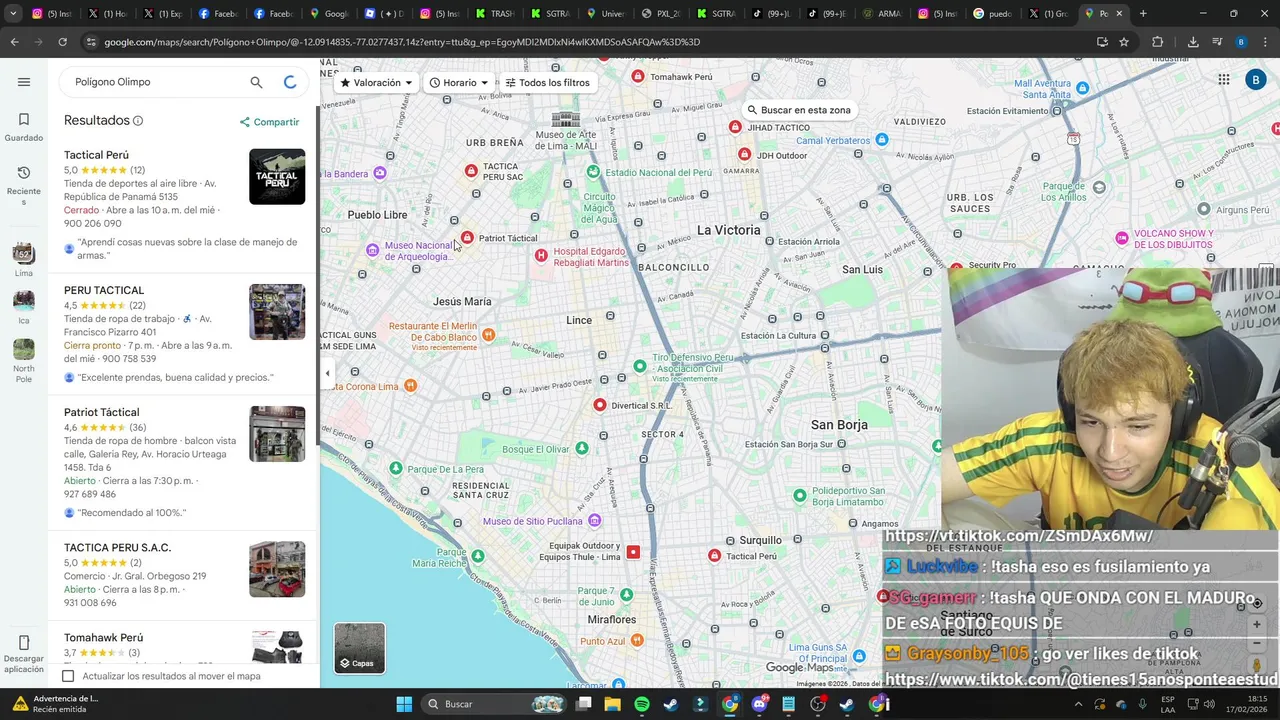Go back with browser arrow
This screenshot has width=1280, height=720.
click(x=14, y=42)
